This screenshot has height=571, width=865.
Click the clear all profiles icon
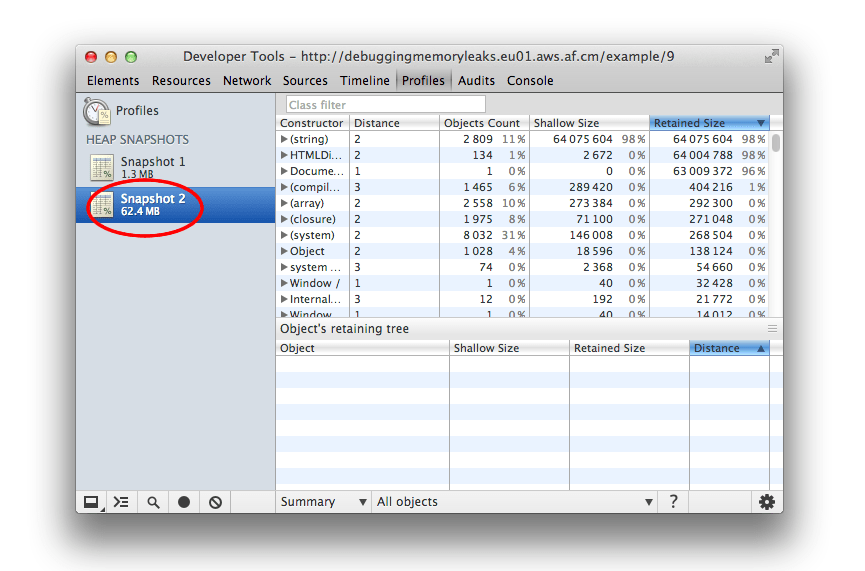point(215,502)
